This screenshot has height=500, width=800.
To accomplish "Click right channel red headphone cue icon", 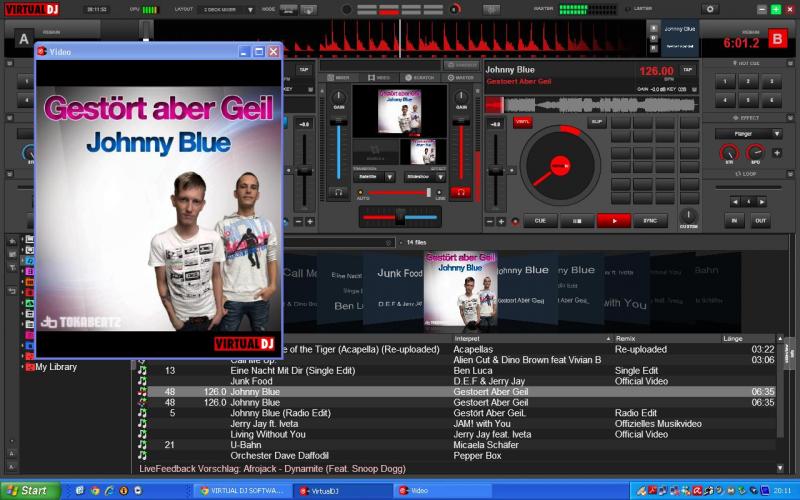I will pos(461,192).
